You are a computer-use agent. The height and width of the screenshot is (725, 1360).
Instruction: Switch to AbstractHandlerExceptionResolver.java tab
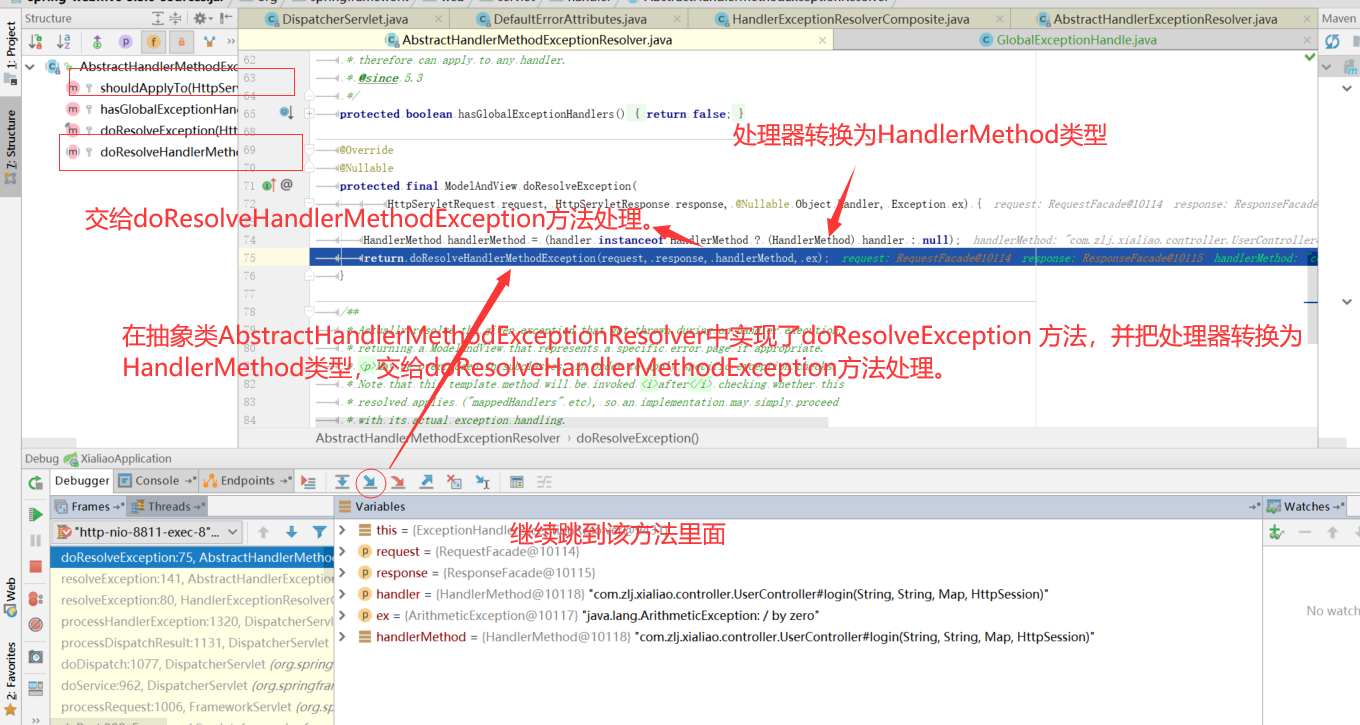pos(1165,19)
